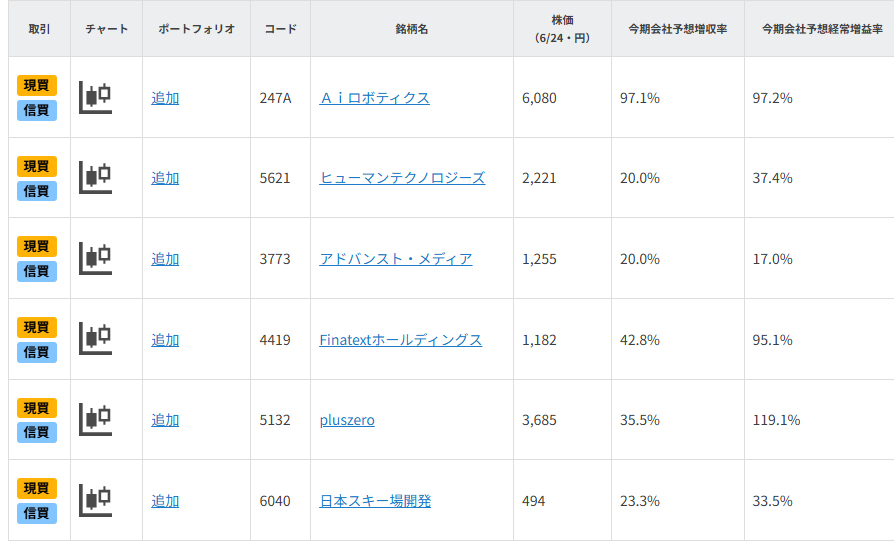Screen dimensions: 894x555
Task: Select profit growth value 95.1%
Action: tap(773, 340)
